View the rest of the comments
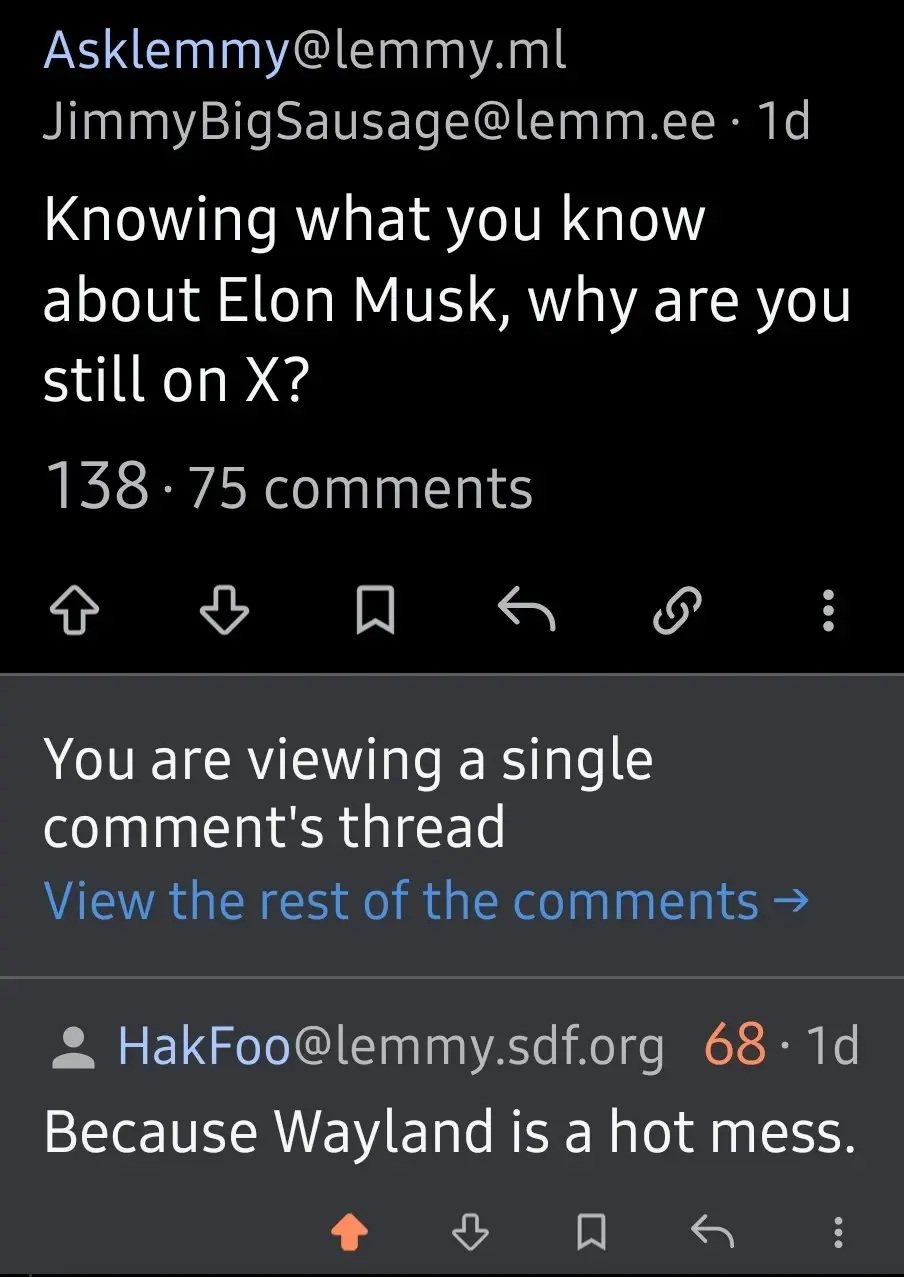Viewport: 904px width, 1277px height. 426,901
